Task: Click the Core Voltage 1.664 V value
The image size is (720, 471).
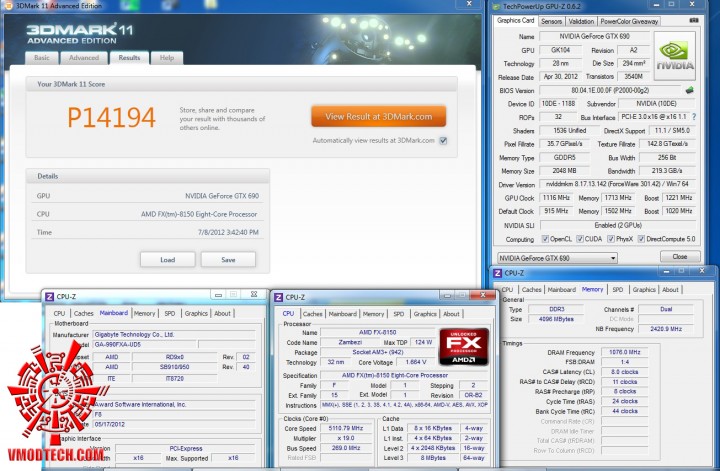Action: click(416, 362)
